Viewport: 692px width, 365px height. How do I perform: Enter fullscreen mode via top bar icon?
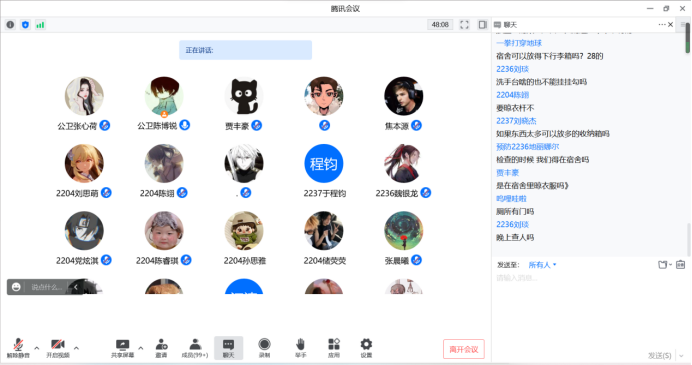(464, 25)
